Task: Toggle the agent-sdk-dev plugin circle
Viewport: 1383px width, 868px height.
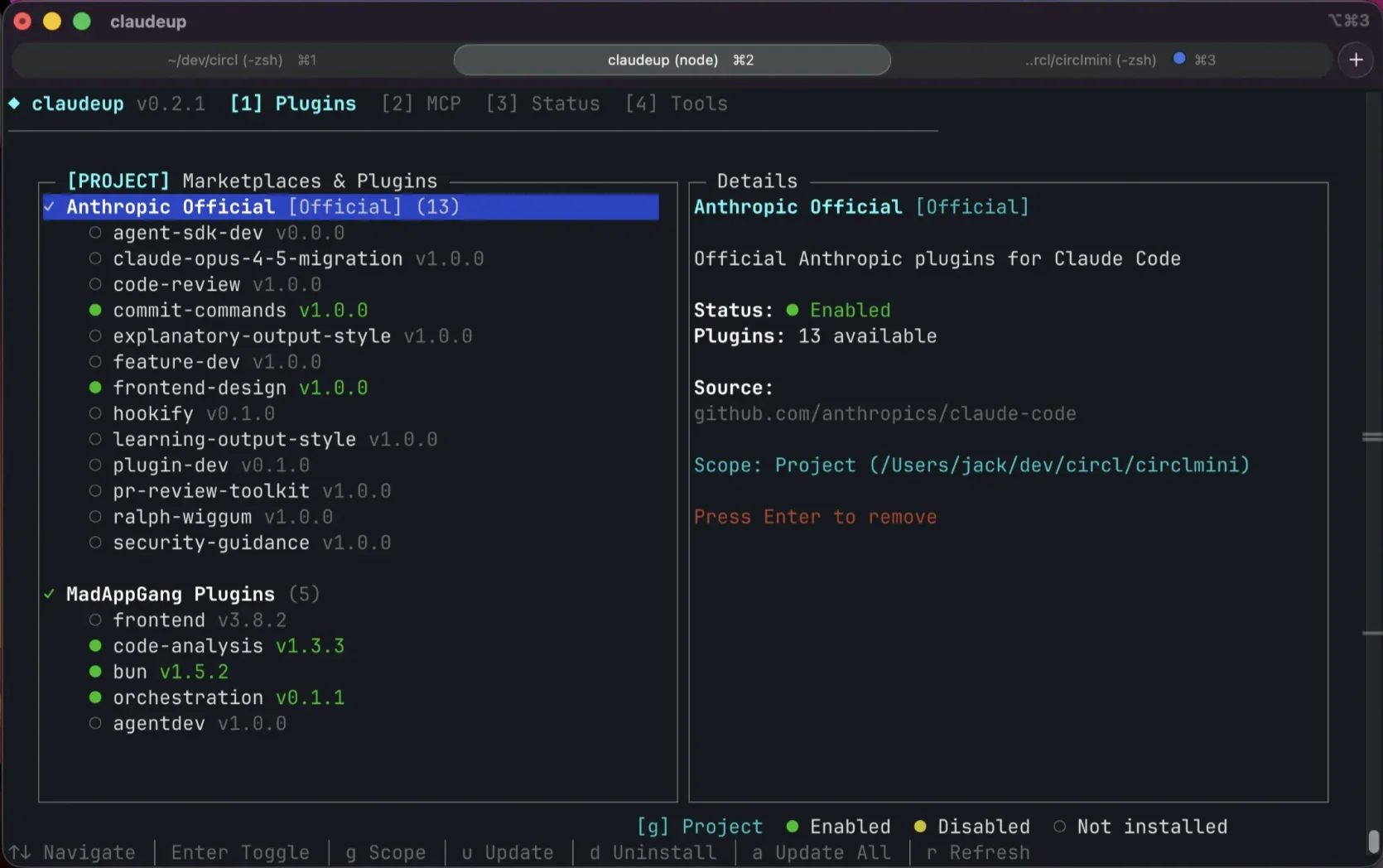Action: tap(95, 233)
